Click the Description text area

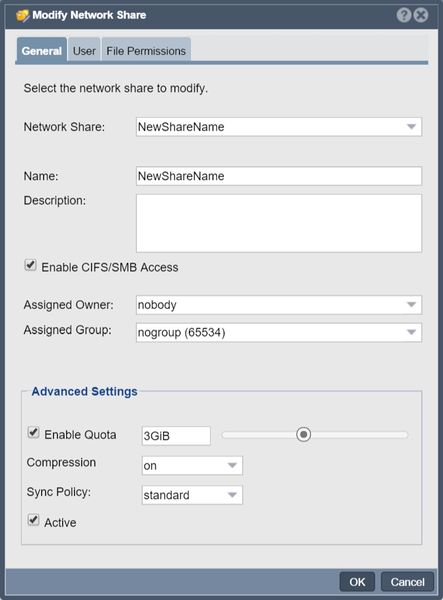click(279, 223)
